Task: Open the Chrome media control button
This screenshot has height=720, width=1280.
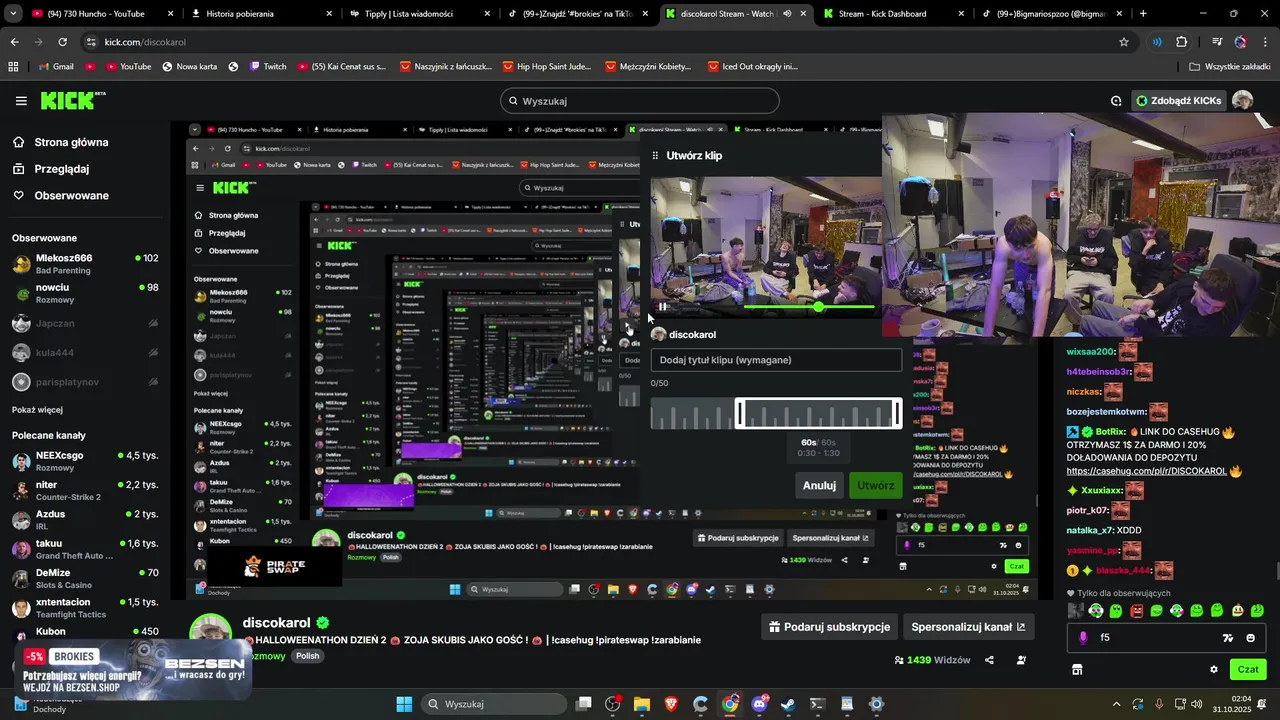Action: [x=1216, y=42]
